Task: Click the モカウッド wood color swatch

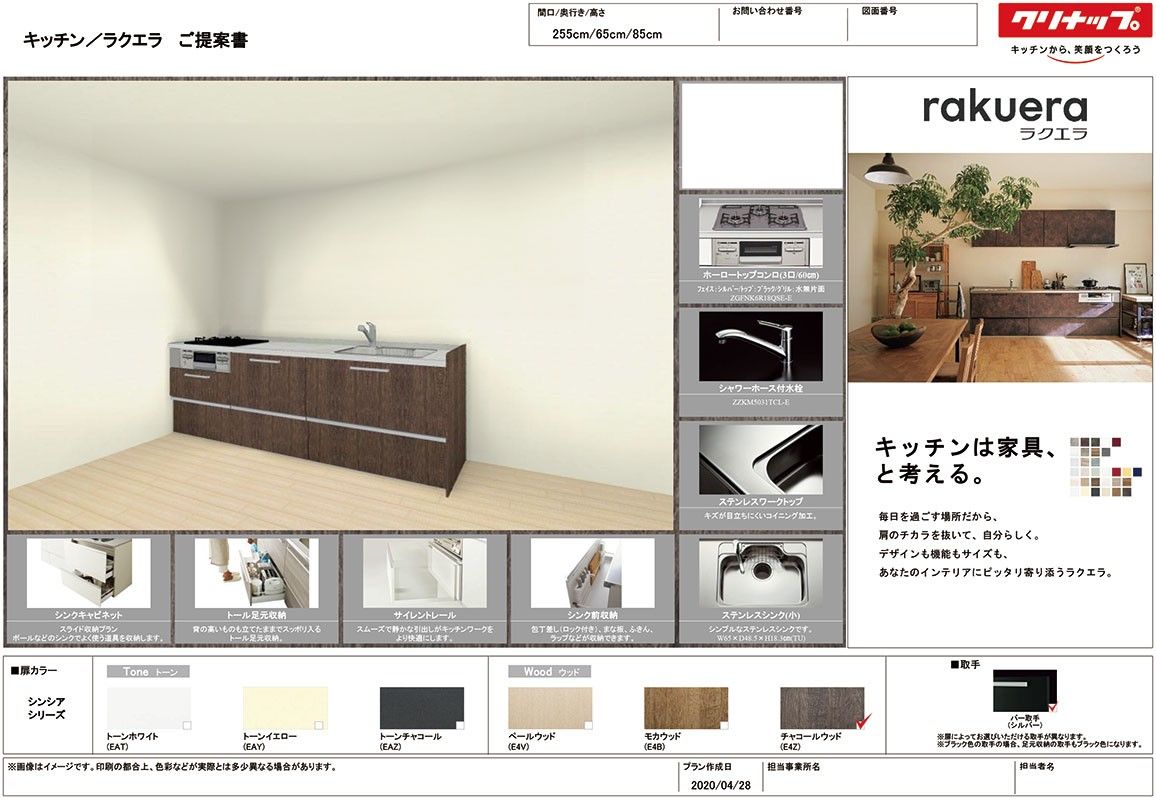Action: tap(685, 708)
